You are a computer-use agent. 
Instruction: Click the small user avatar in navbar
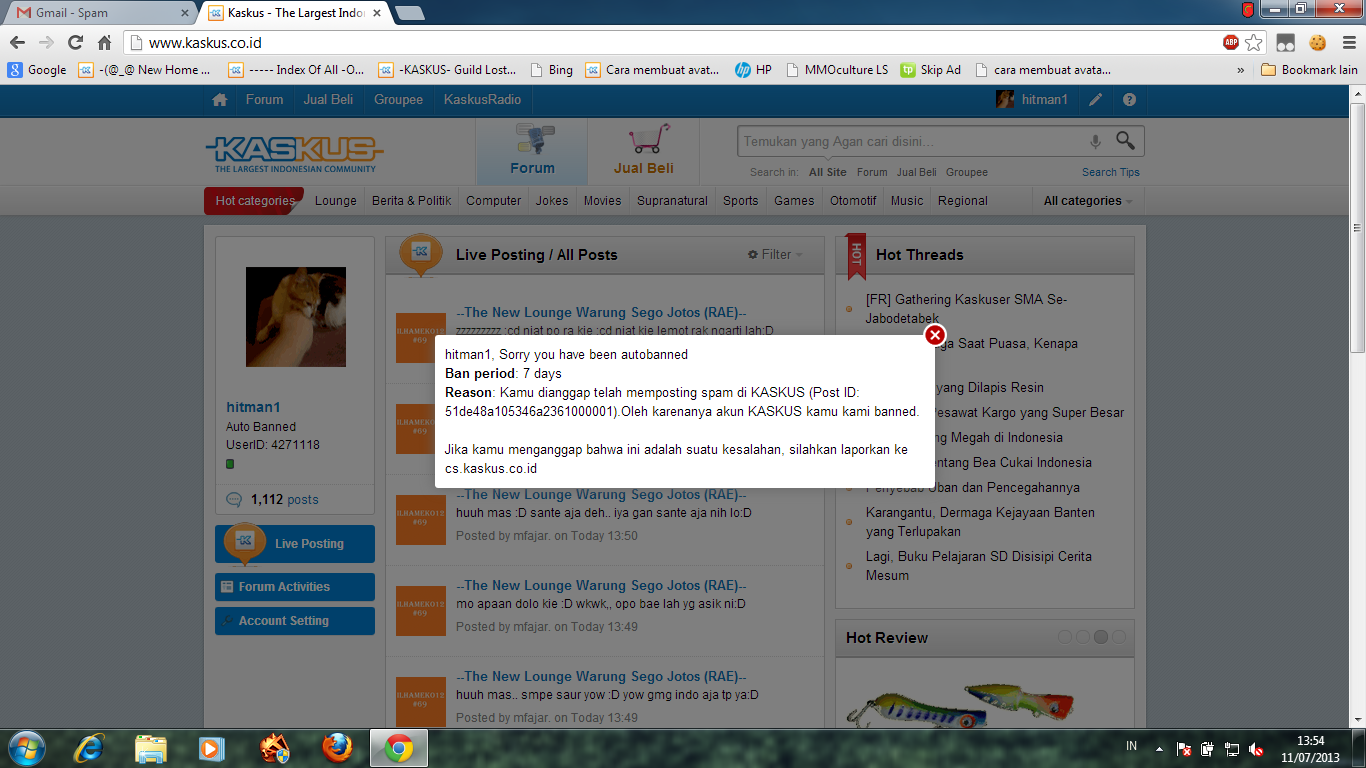(x=1005, y=100)
